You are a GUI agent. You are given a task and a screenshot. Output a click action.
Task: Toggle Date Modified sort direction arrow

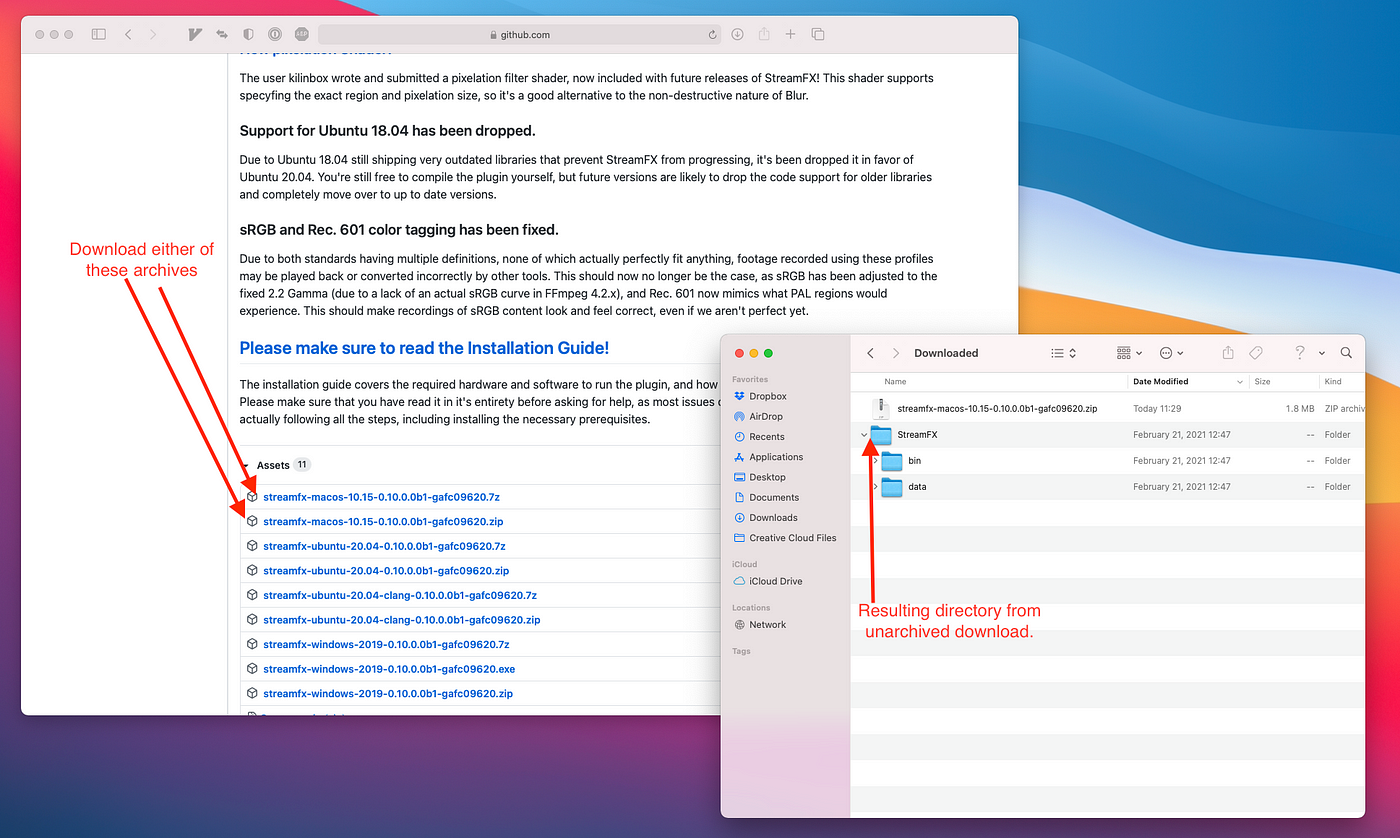tap(1240, 382)
